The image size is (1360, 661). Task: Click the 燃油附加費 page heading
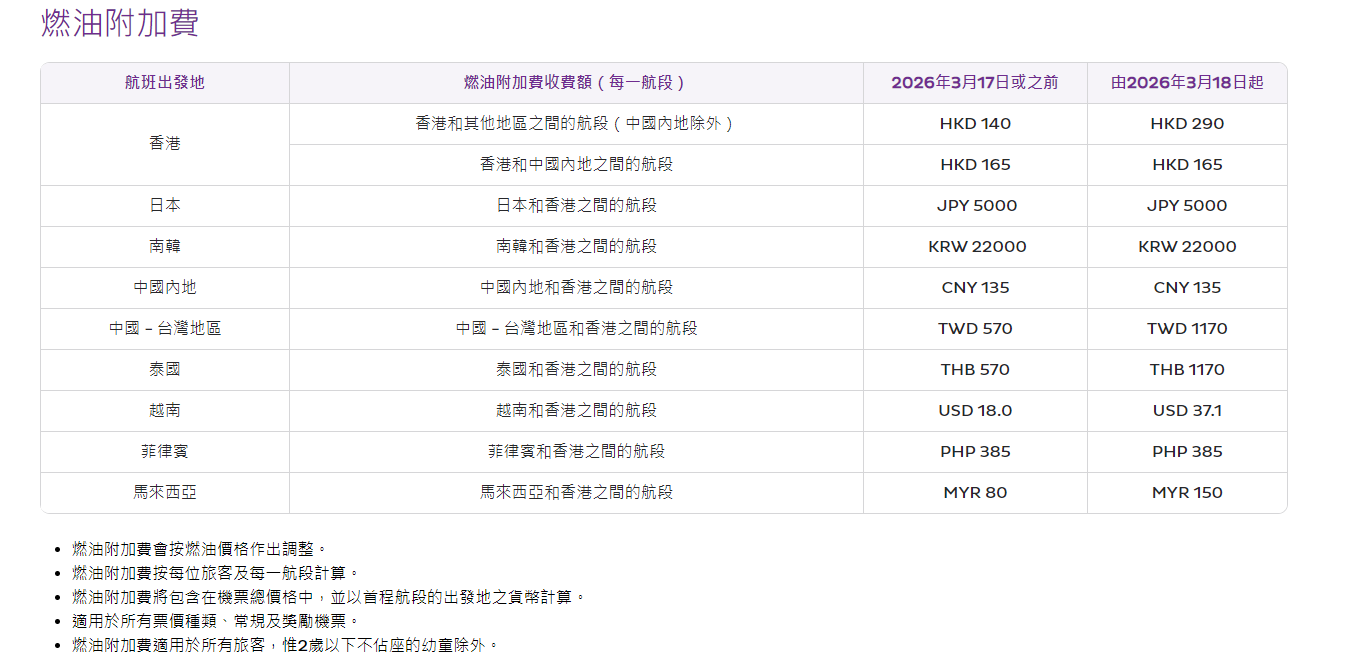click(x=120, y=23)
